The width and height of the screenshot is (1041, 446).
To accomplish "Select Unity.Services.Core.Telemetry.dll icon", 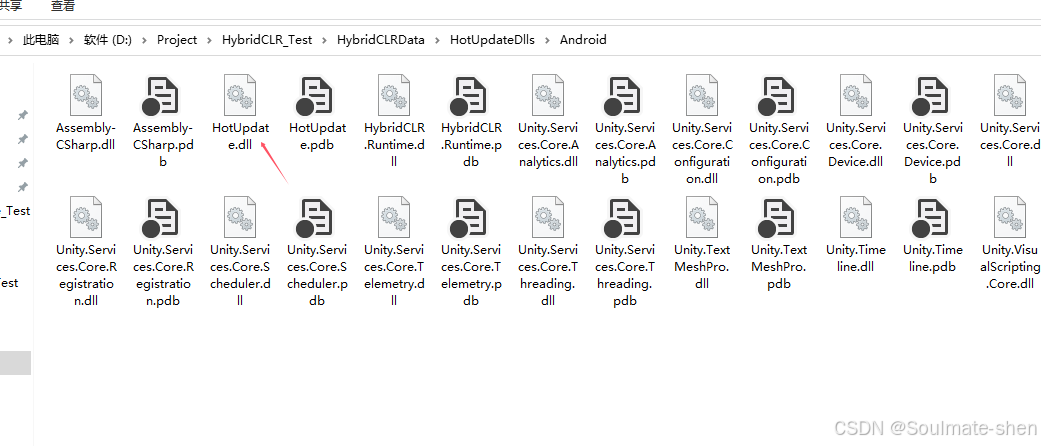I will click(394, 217).
